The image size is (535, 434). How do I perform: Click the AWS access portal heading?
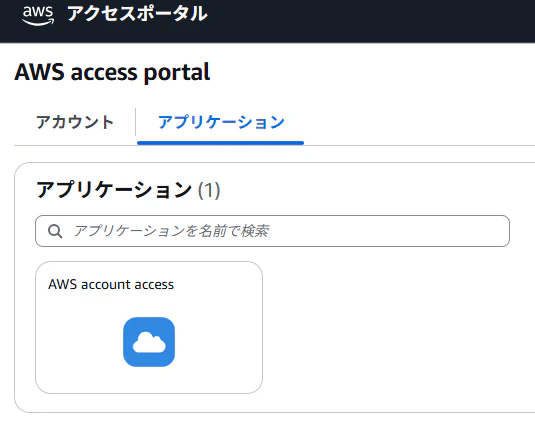tap(112, 72)
